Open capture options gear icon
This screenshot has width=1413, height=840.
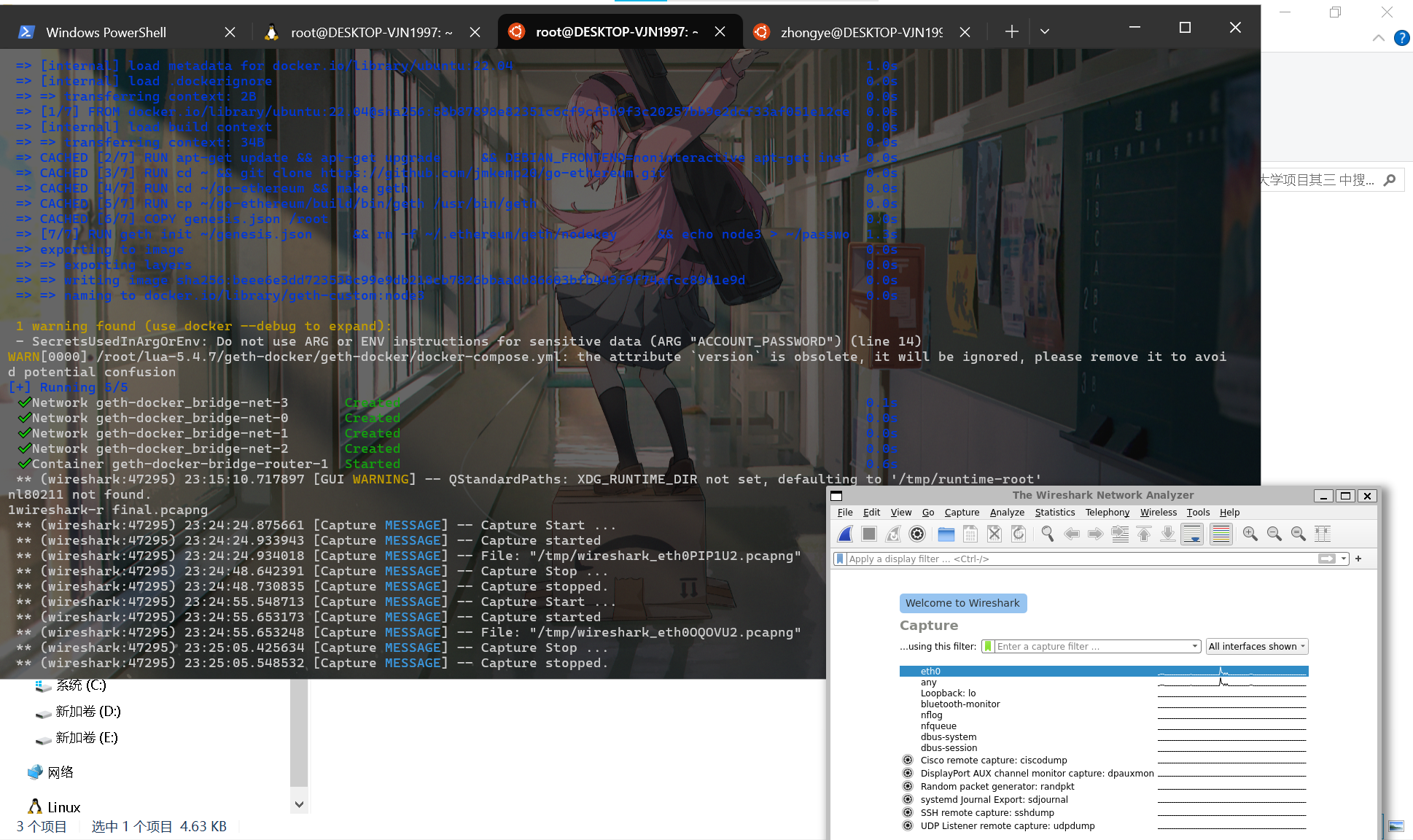tap(917, 534)
